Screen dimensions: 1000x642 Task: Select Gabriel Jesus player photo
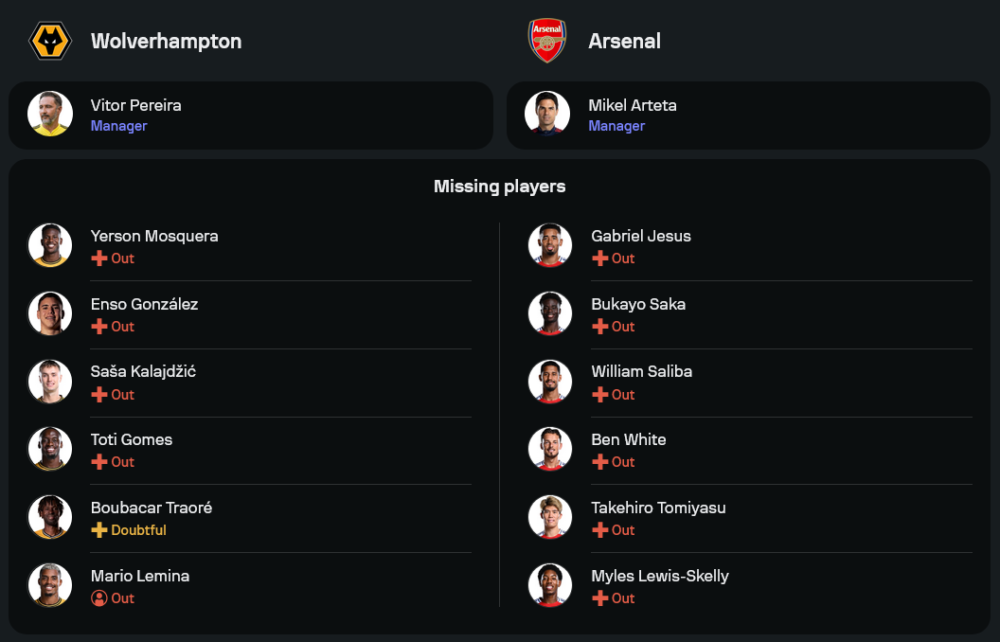point(550,245)
